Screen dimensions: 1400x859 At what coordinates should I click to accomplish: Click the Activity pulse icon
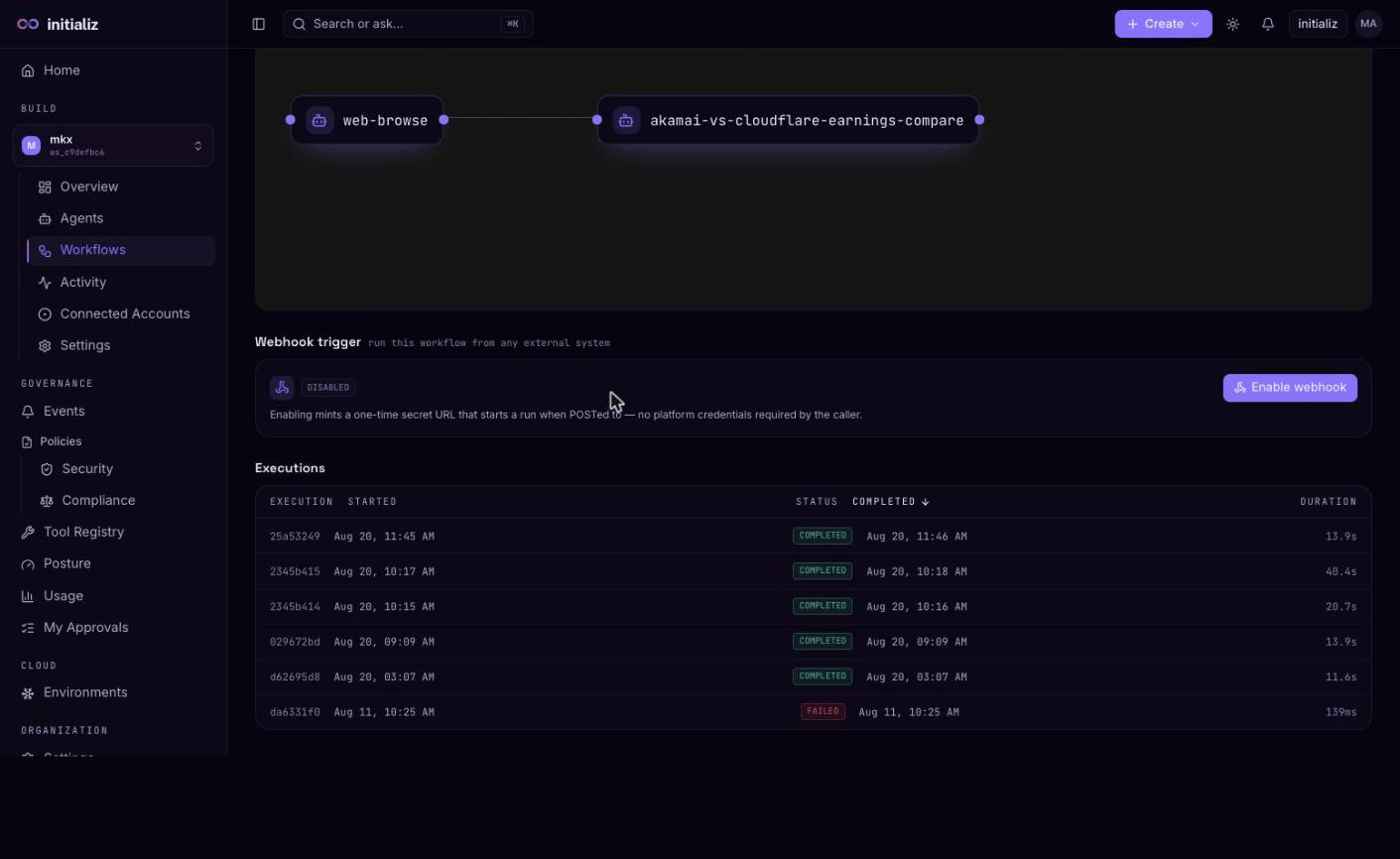(x=45, y=283)
